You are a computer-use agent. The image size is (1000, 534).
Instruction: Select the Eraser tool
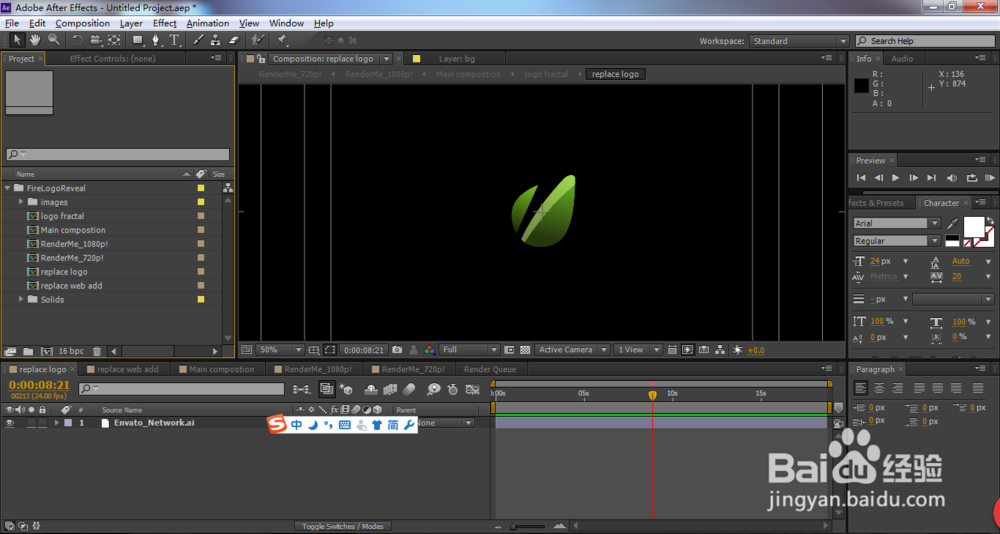233,40
